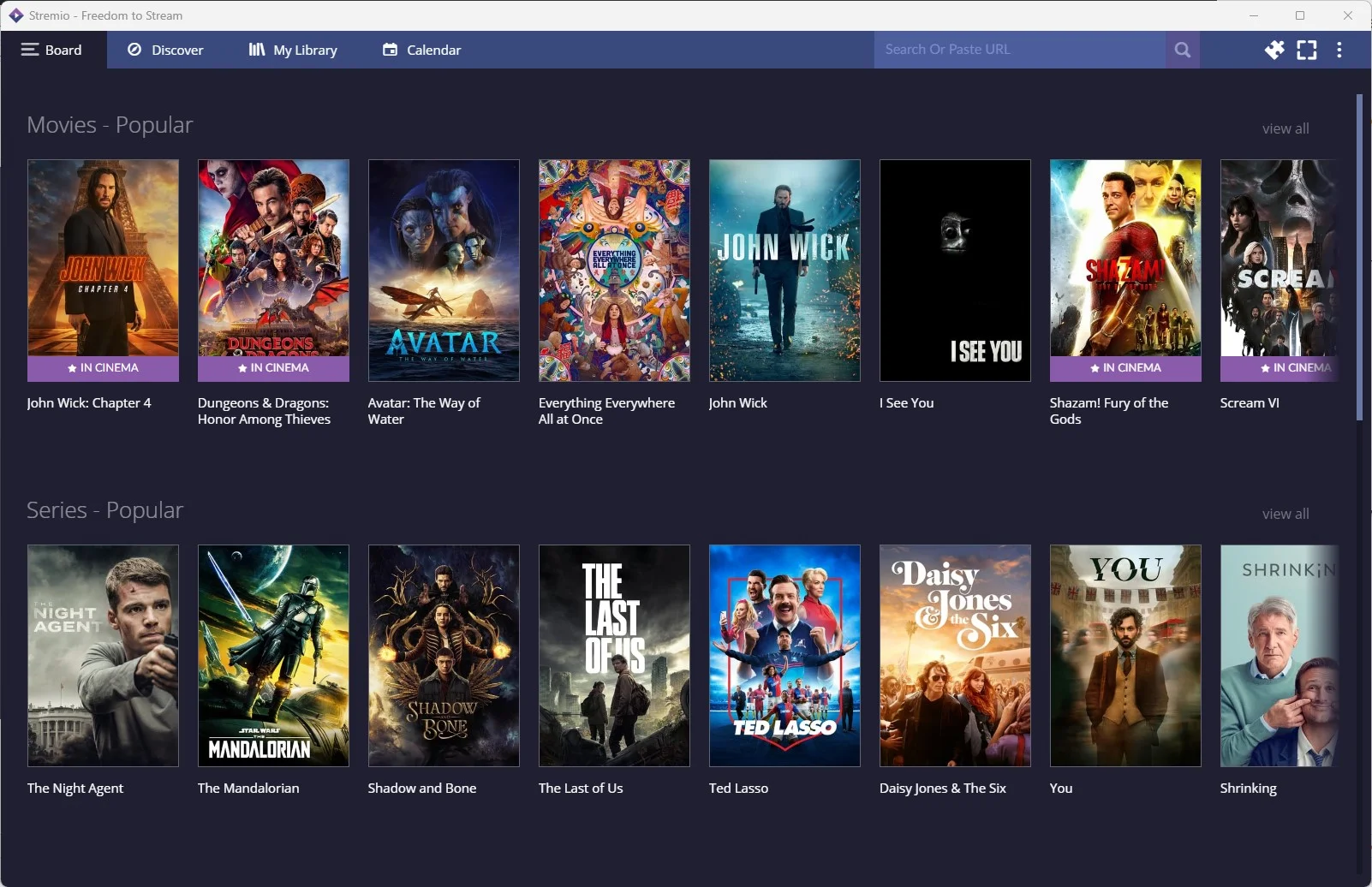The height and width of the screenshot is (887, 1372).
Task: Click the 'Movies - Popular' heading
Action: (110, 125)
